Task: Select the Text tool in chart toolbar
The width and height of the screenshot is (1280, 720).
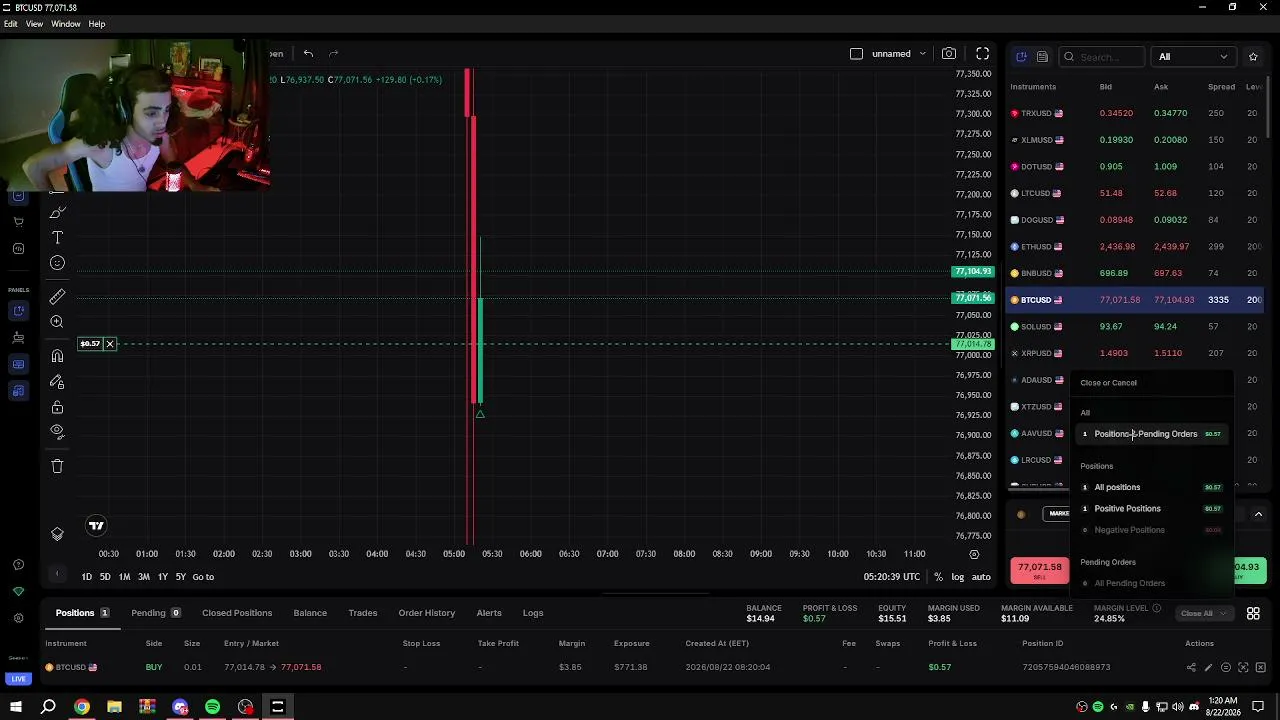Action: point(57,238)
